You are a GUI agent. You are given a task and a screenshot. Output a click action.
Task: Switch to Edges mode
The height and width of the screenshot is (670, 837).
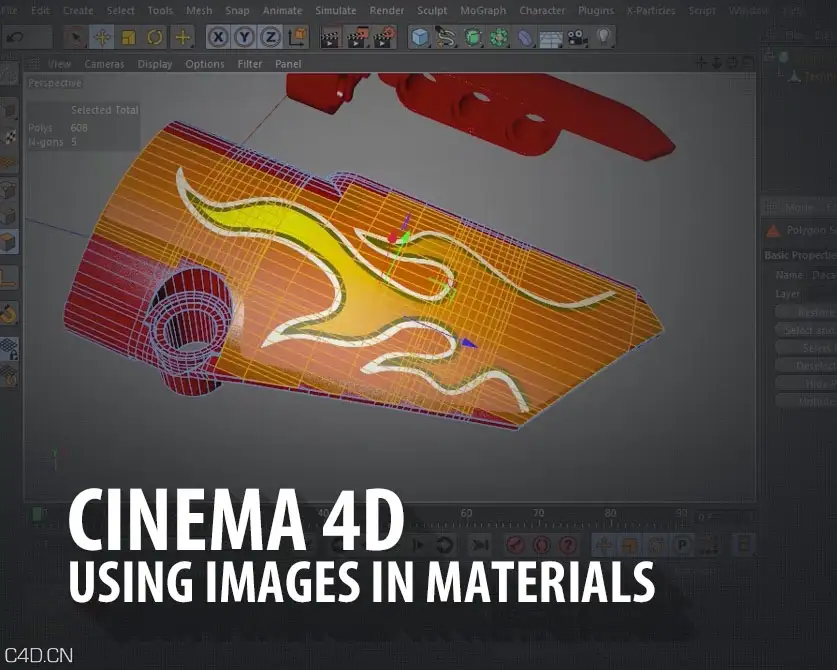[9, 216]
